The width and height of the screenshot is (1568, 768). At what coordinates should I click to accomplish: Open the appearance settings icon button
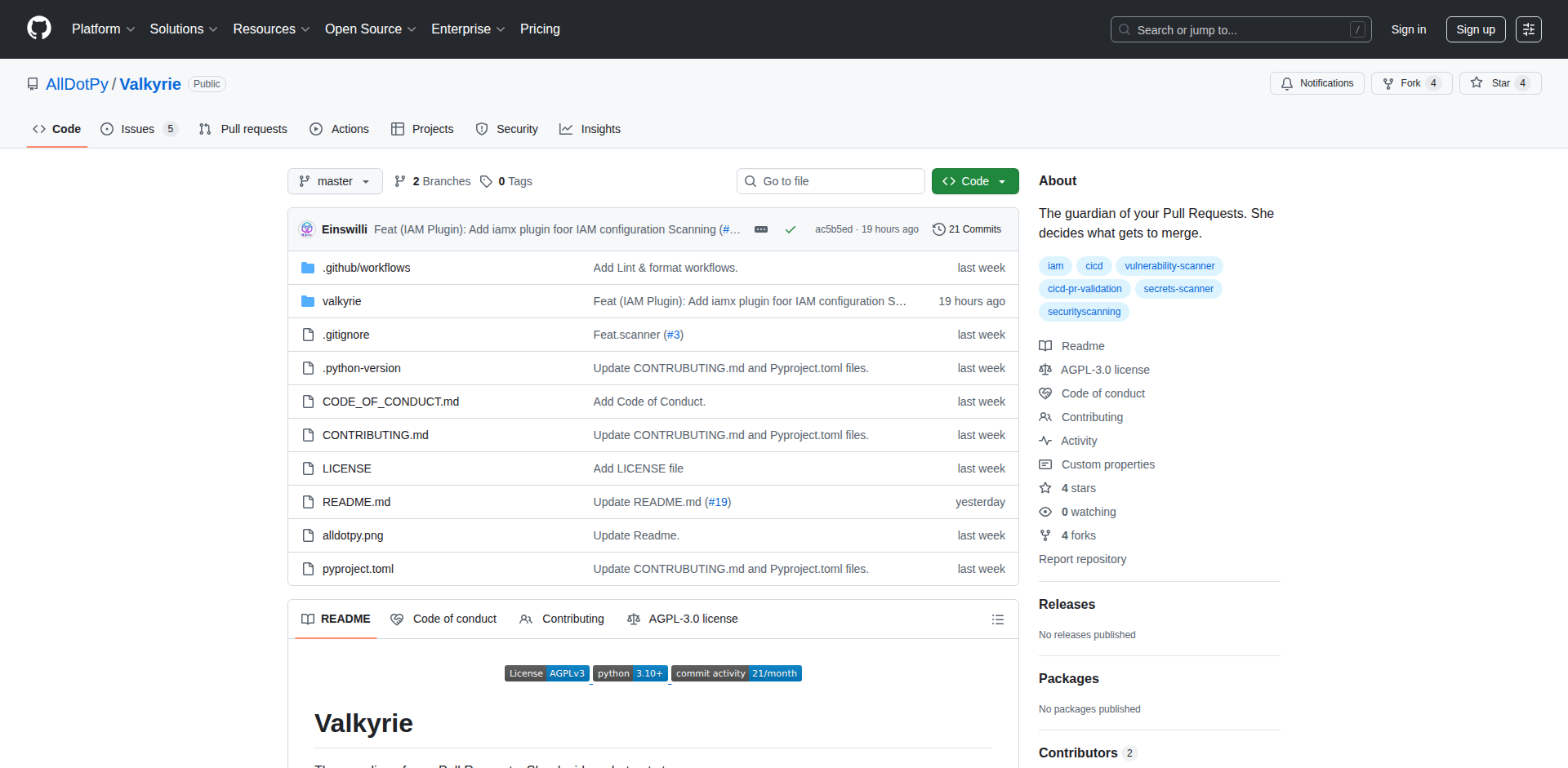click(x=1529, y=29)
